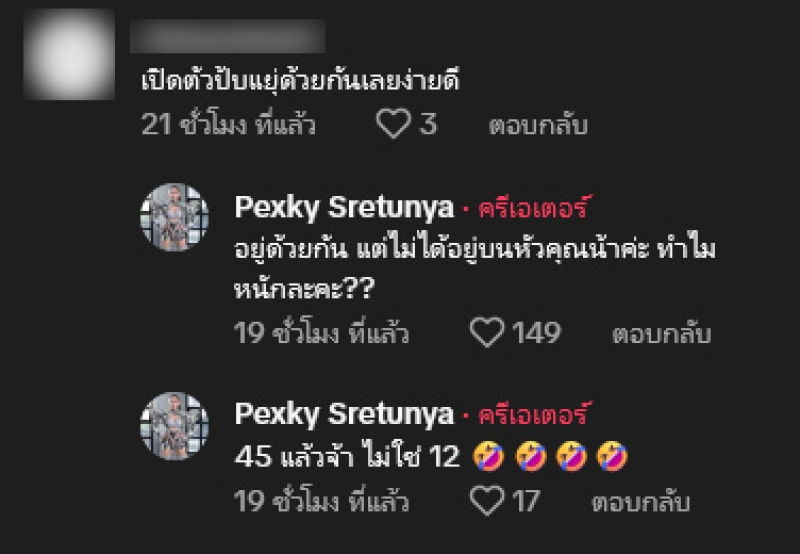Like the comment with 3 likes
Image resolution: width=800 pixels, height=554 pixels.
point(393,125)
